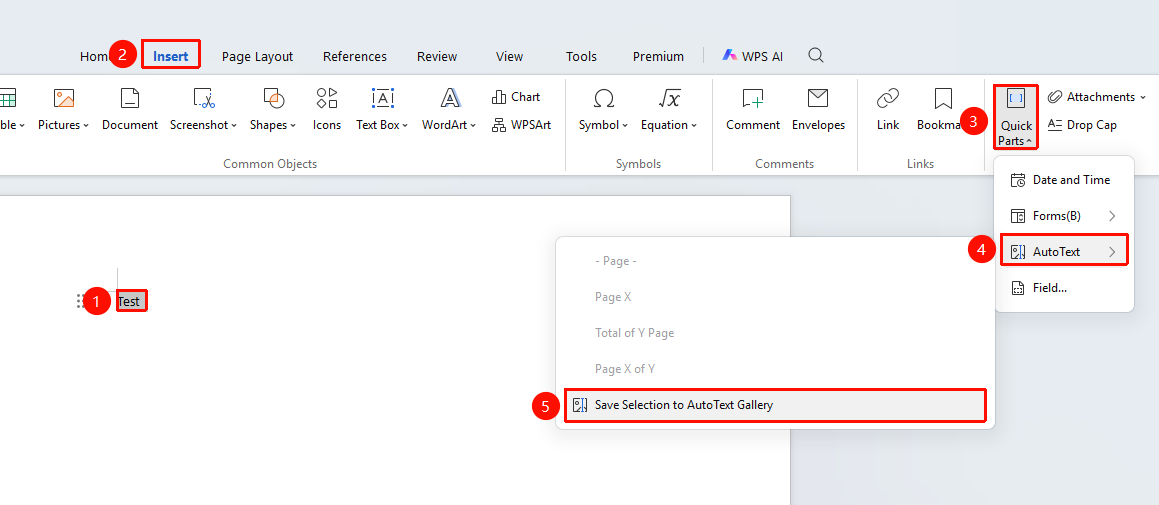Image resolution: width=1159 pixels, height=505 pixels.
Task: Open the Review tab
Action: pos(437,56)
